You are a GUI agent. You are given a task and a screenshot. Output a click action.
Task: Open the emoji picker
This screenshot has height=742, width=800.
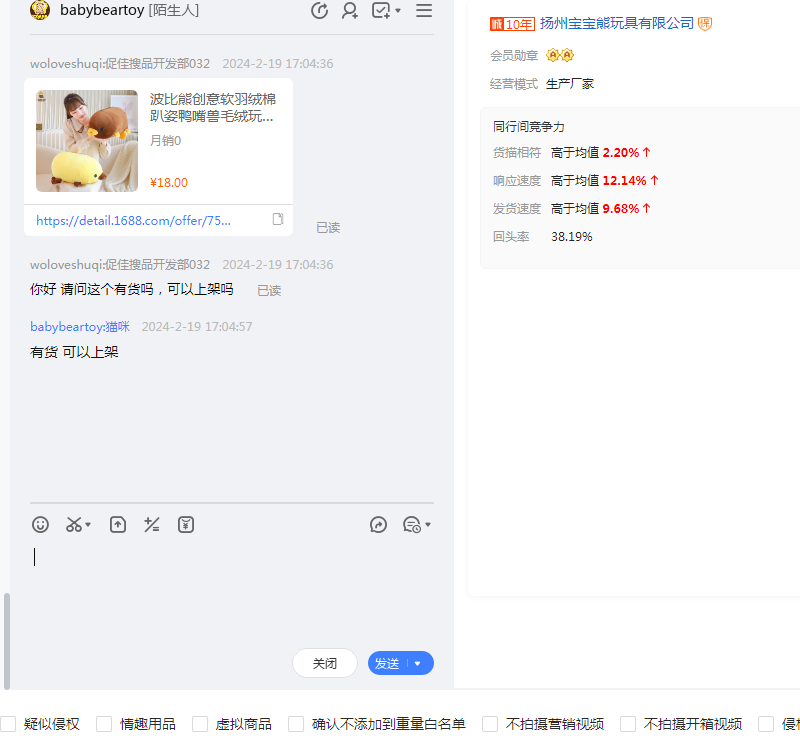(x=40, y=525)
